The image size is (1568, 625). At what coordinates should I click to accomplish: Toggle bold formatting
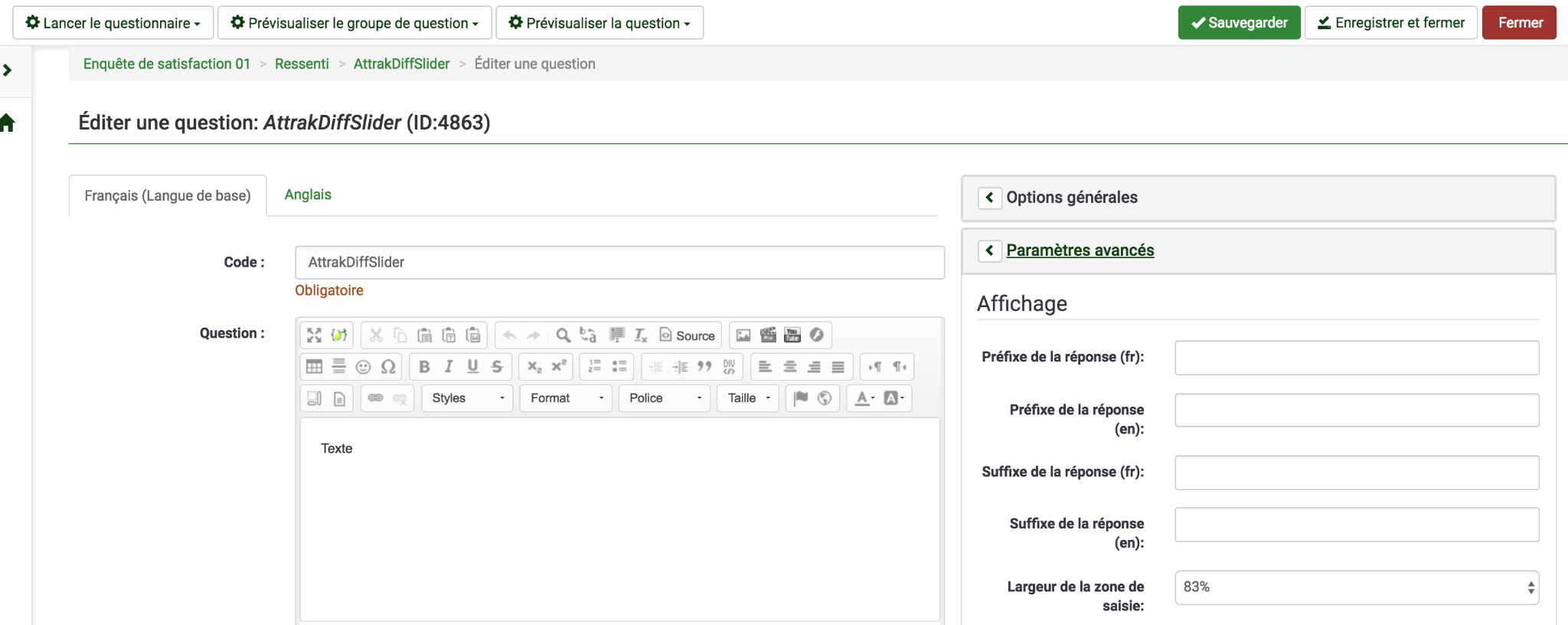[424, 367]
